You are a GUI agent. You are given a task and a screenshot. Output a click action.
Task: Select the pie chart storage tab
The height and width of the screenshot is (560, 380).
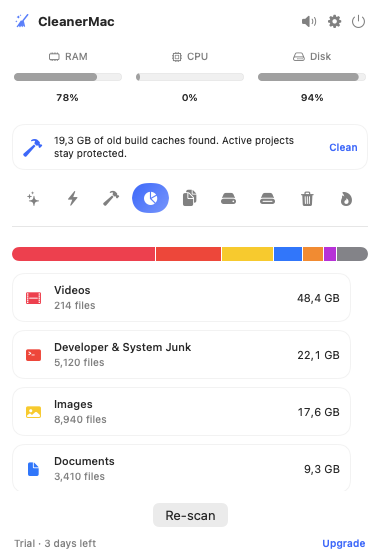pyautogui.click(x=150, y=198)
